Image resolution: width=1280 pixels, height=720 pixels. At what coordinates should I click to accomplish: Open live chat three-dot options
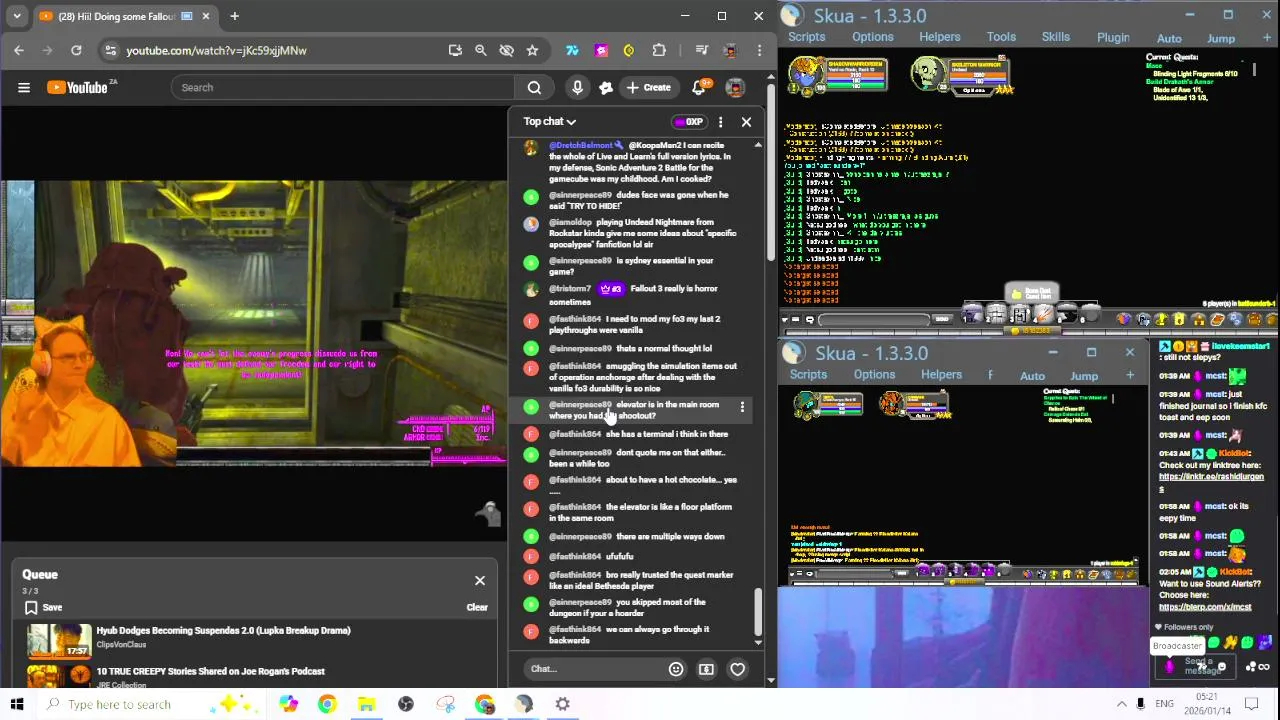pyautogui.click(x=720, y=122)
